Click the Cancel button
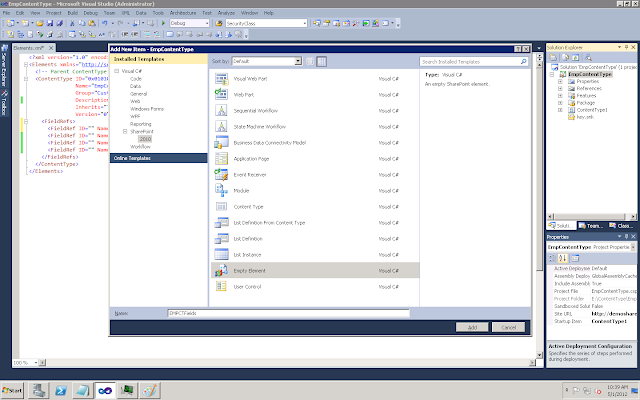 (x=509, y=327)
